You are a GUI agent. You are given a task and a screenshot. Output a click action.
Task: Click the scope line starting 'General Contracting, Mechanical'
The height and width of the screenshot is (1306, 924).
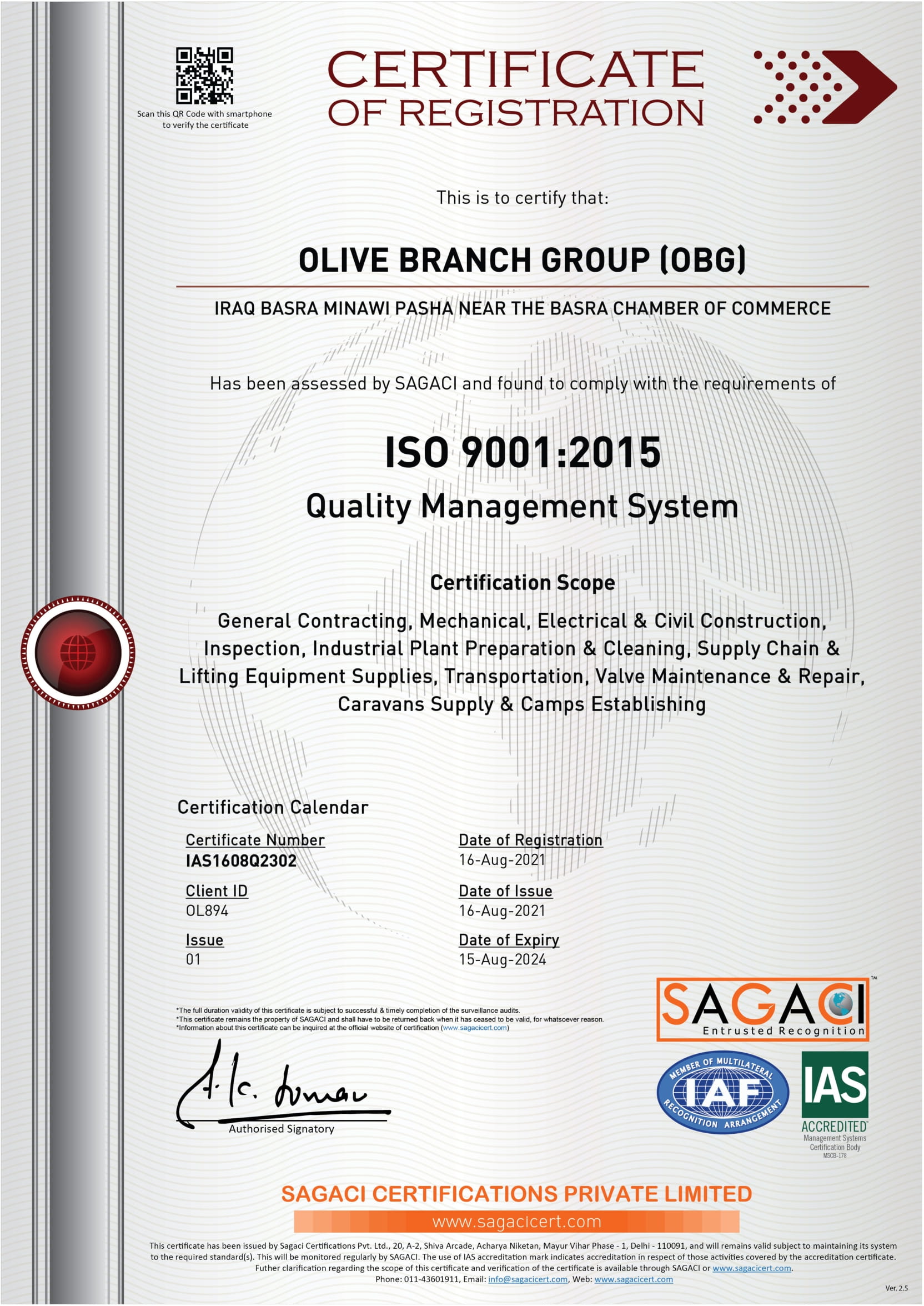point(523,621)
